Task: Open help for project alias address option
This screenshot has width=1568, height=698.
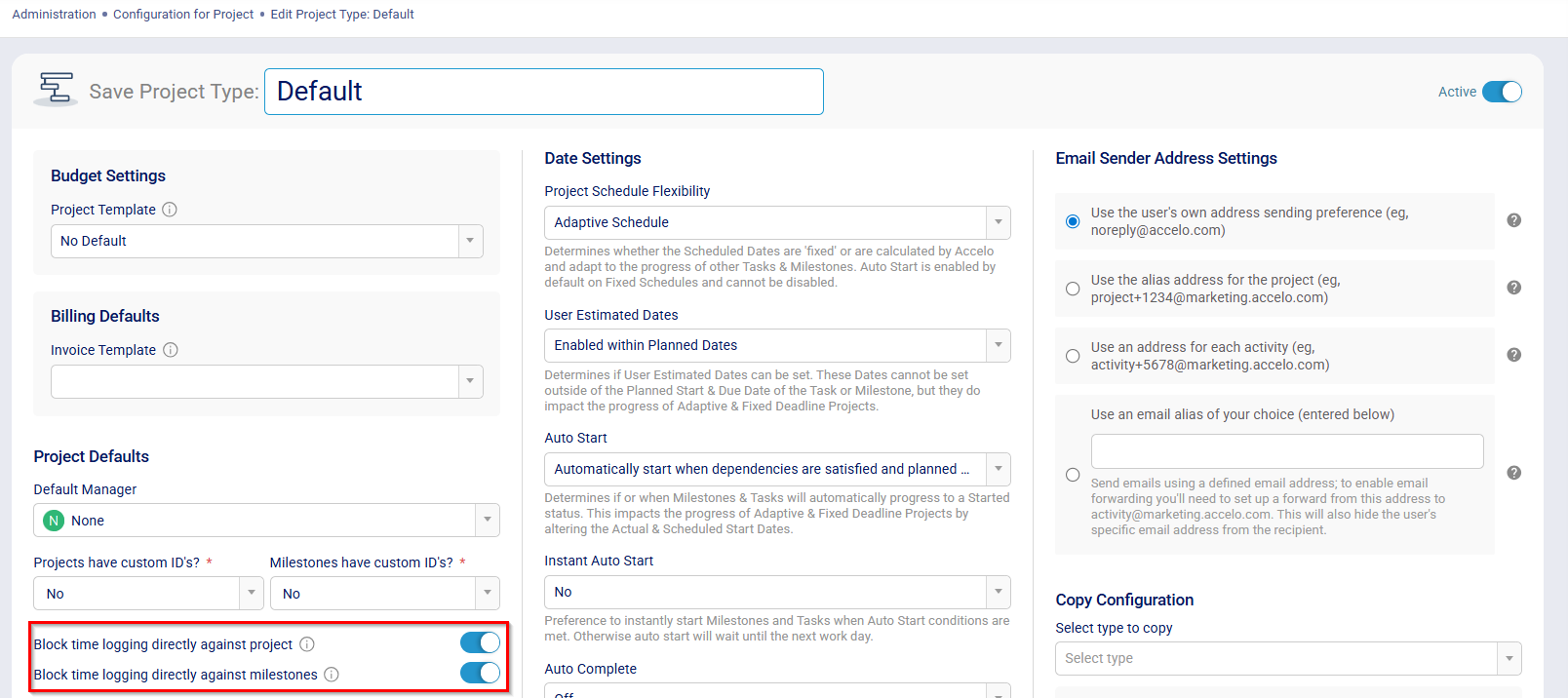Action: point(1513,288)
